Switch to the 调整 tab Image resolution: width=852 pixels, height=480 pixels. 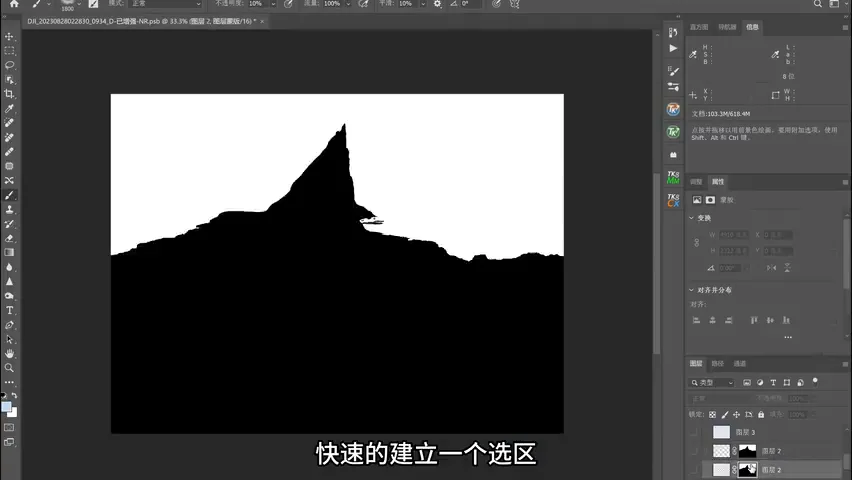point(696,182)
